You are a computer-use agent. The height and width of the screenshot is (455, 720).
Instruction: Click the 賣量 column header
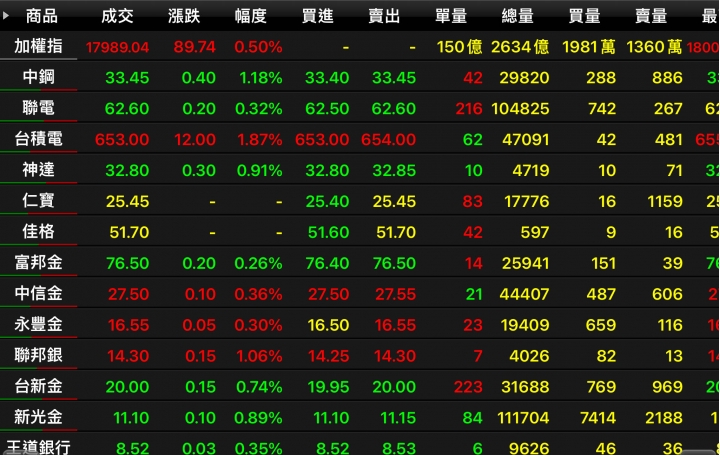(651, 16)
